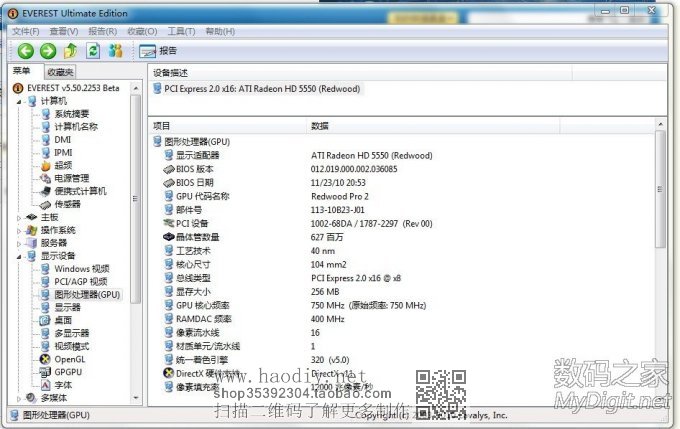Open 超频 overclock page in the tree
Image resolution: width=680 pixels, height=429 pixels.
62,165
